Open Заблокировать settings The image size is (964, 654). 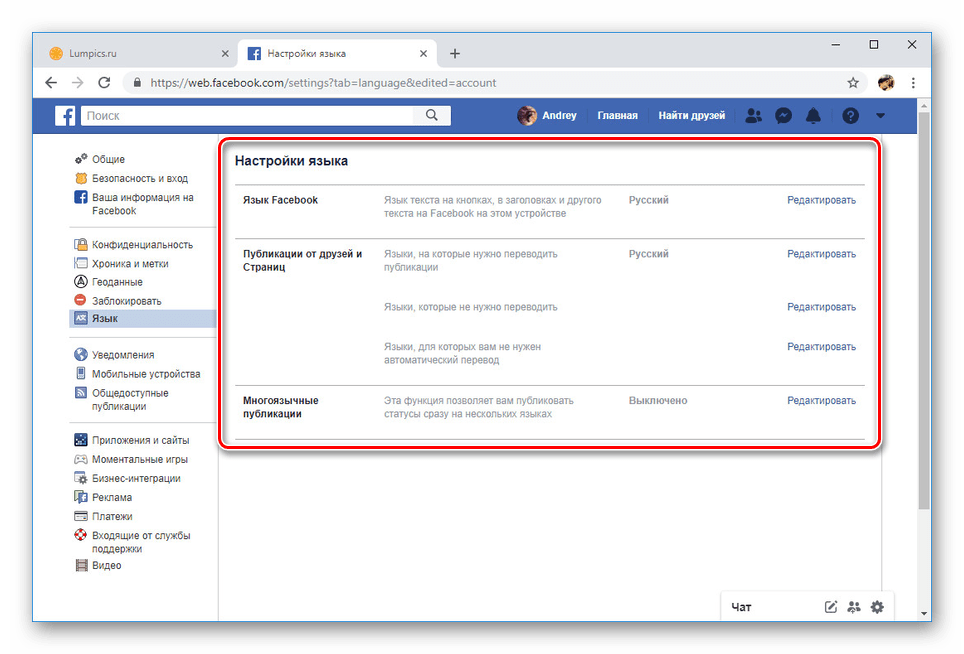126,301
